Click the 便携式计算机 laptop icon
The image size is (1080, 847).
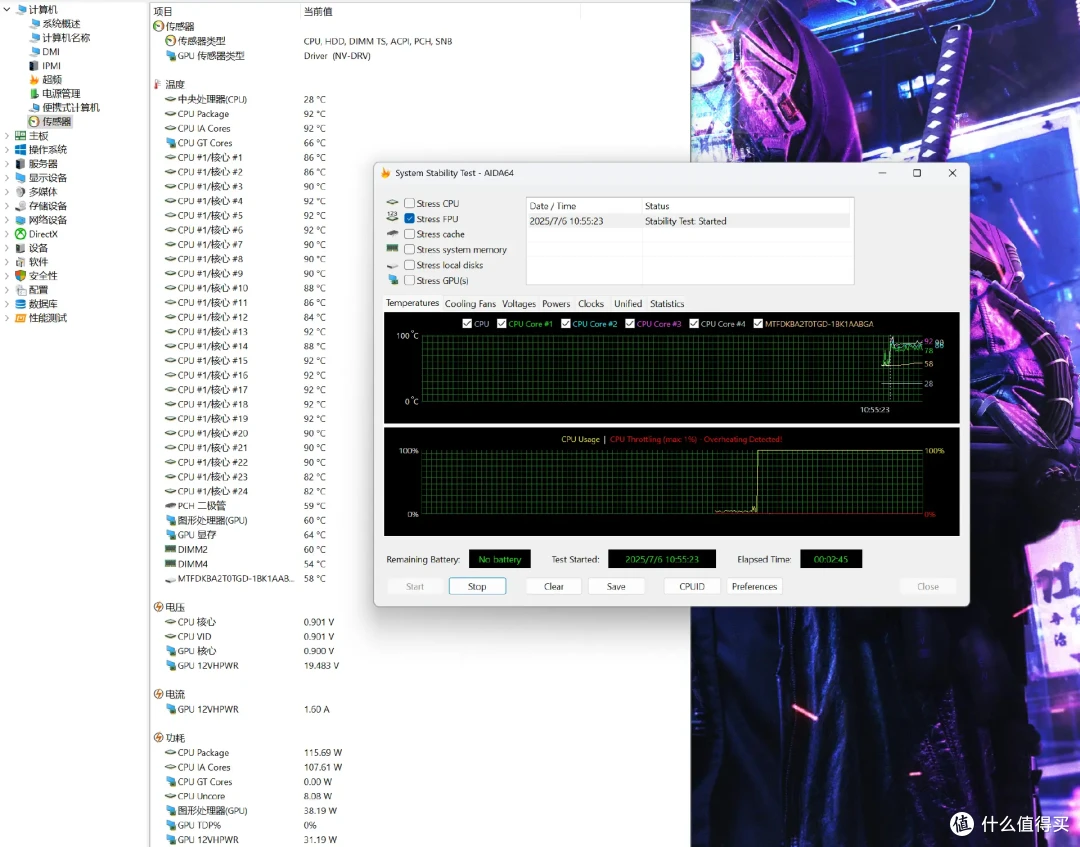point(34,107)
